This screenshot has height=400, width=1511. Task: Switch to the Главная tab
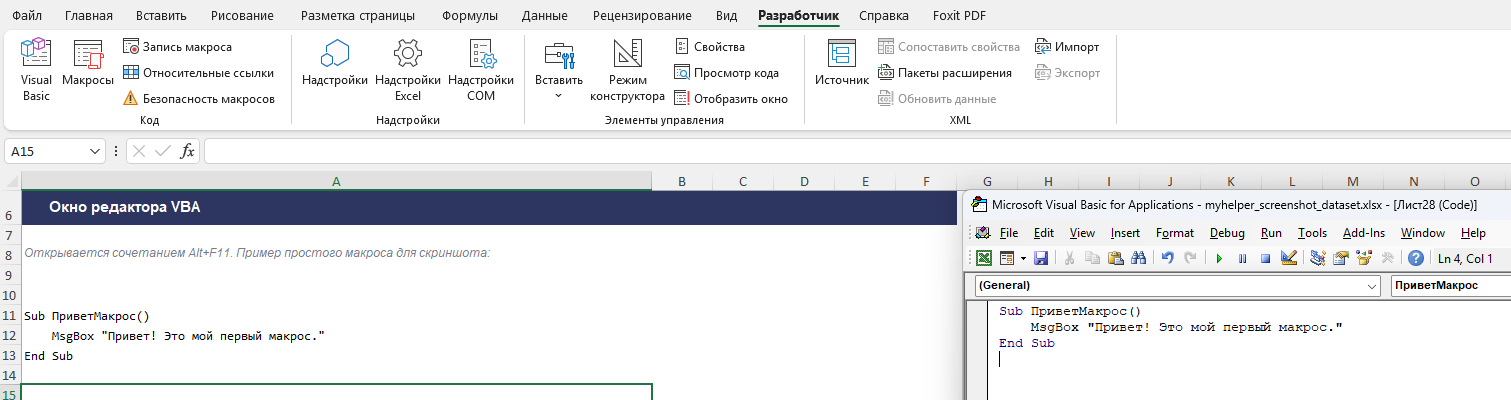click(x=89, y=16)
